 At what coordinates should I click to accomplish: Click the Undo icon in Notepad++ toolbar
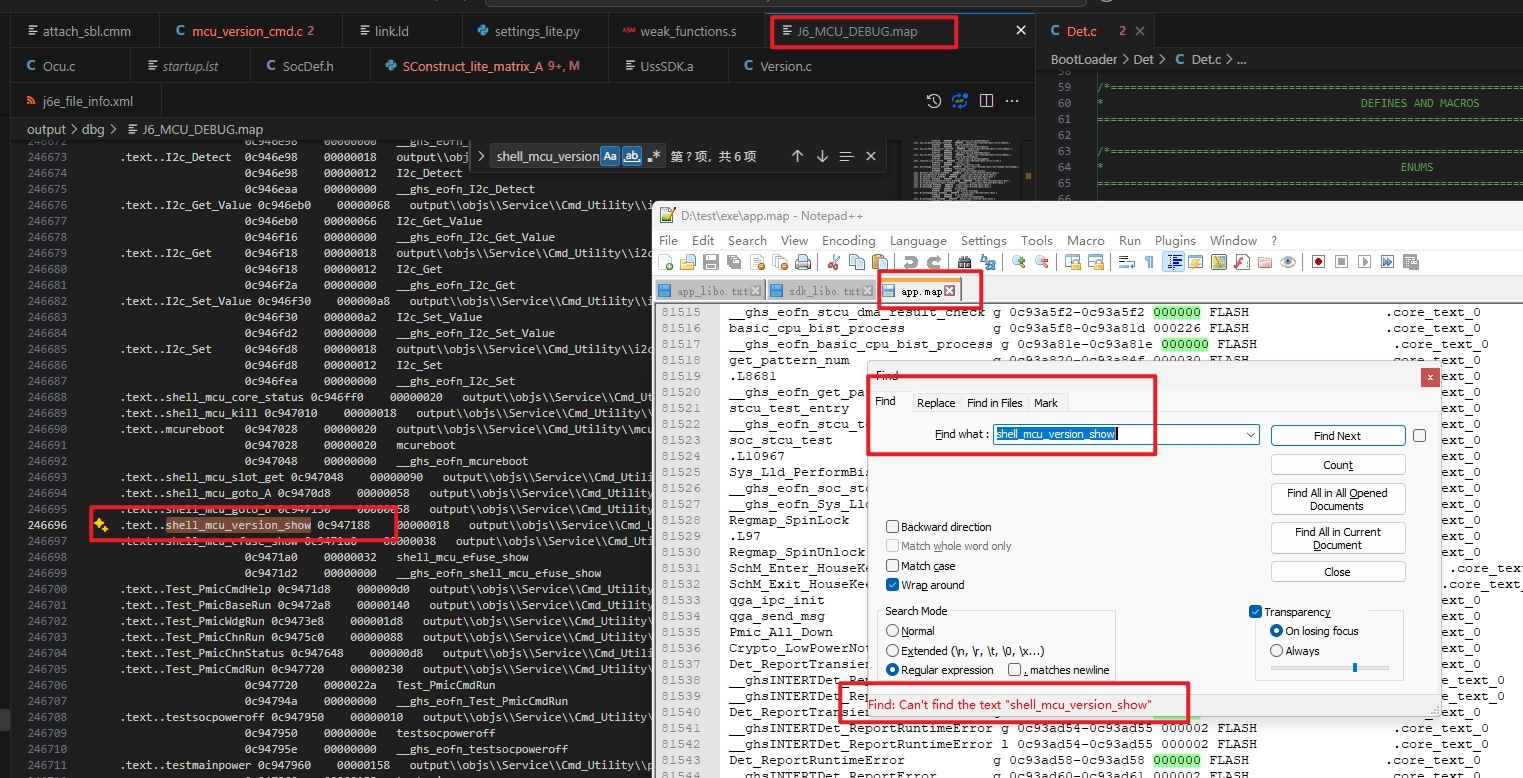tap(910, 262)
